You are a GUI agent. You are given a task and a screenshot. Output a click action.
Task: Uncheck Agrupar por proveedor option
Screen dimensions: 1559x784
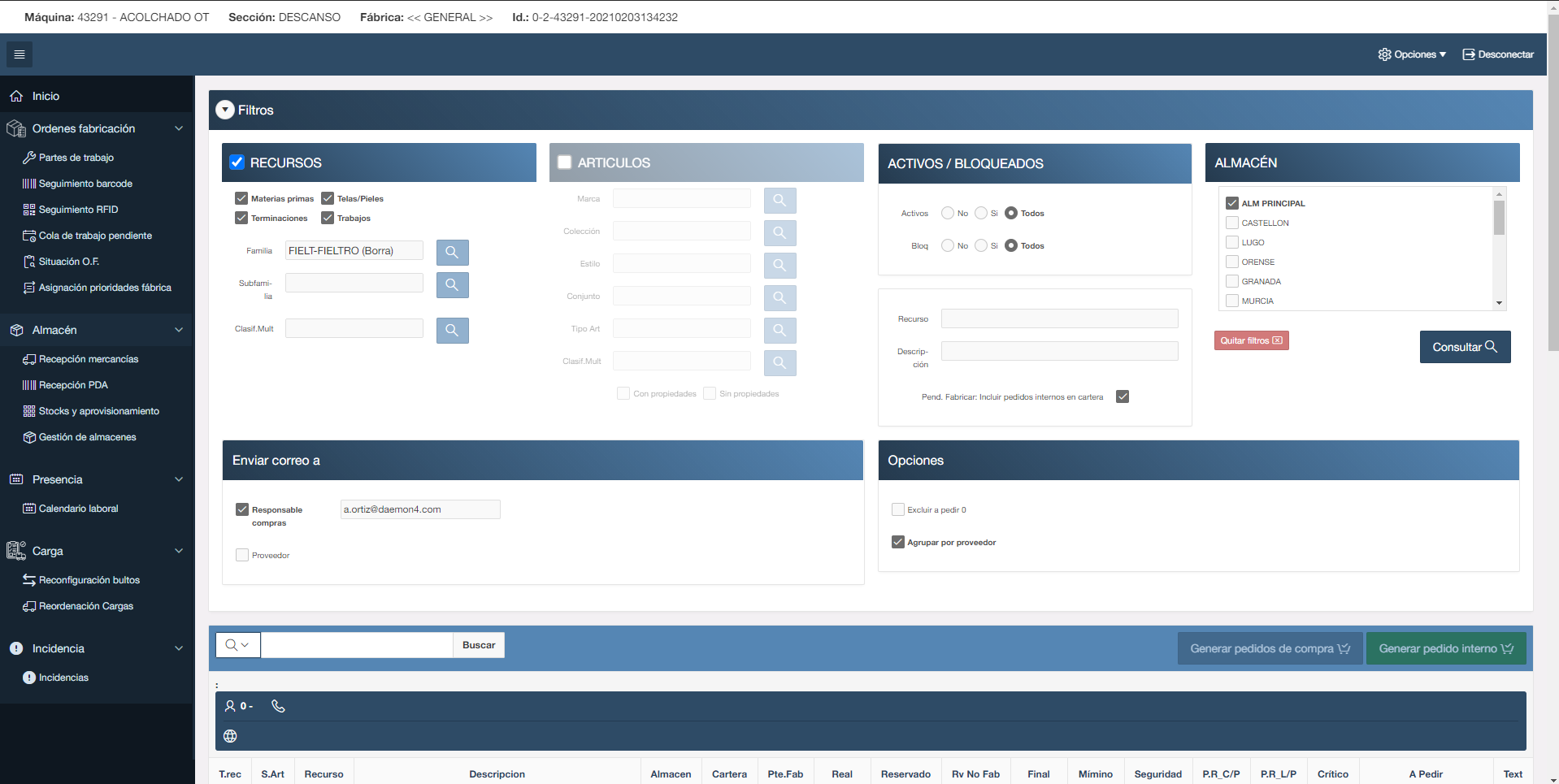click(x=897, y=541)
